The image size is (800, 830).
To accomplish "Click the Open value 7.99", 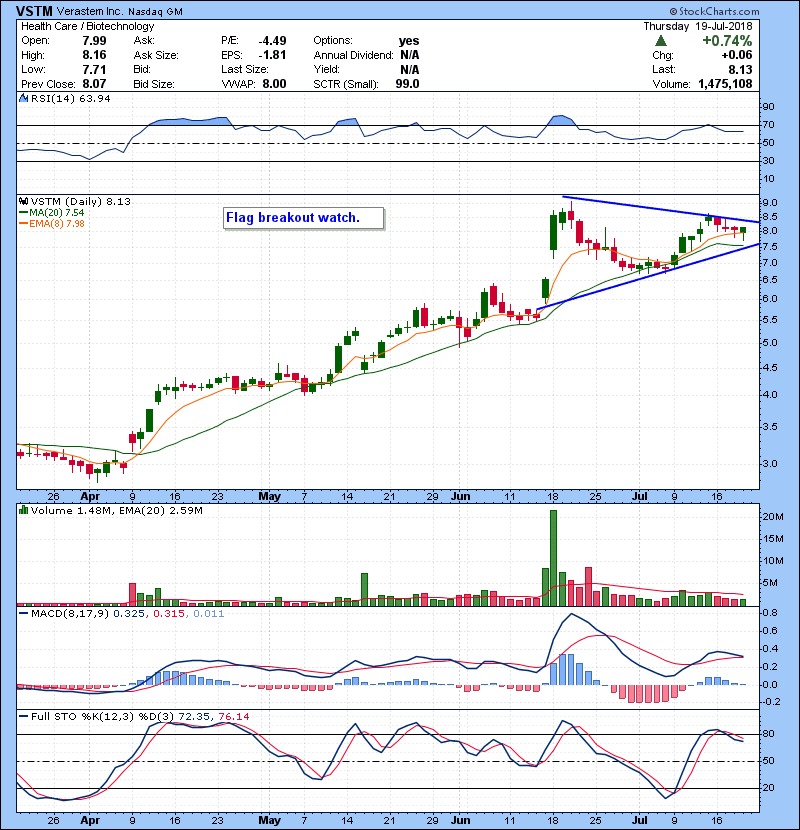I will (94, 41).
